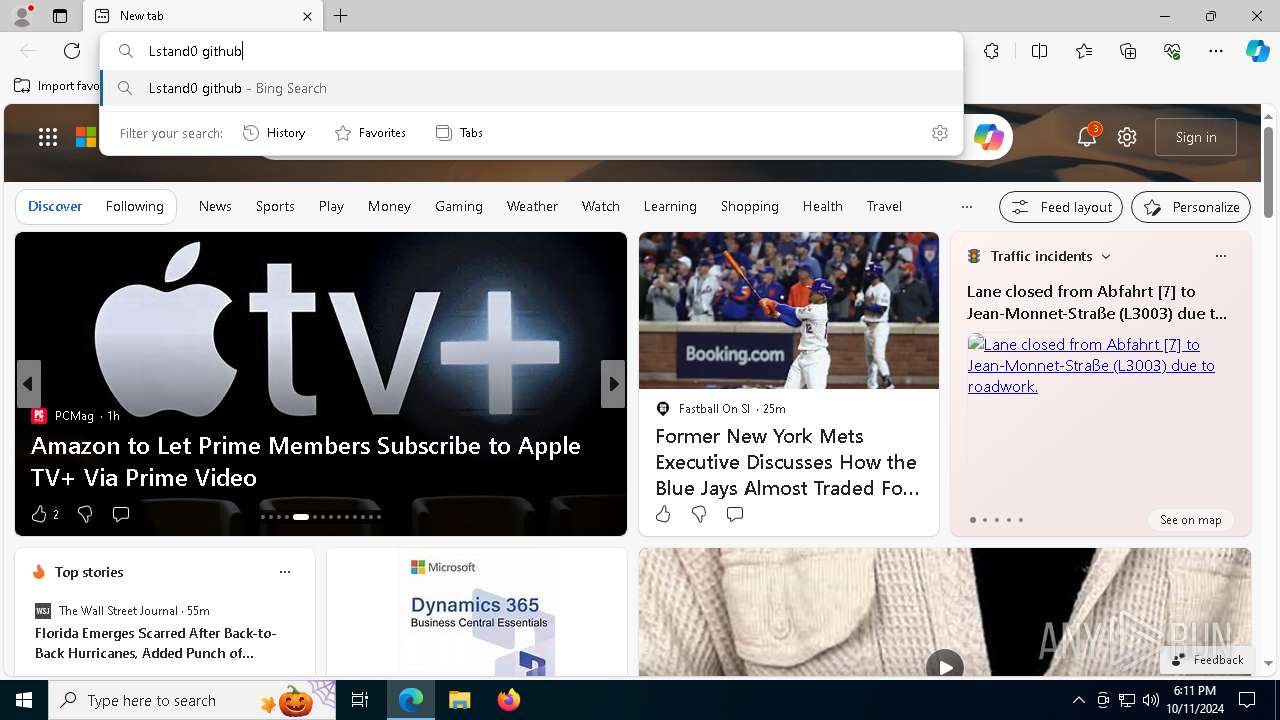Open Play category tab
The height and width of the screenshot is (720, 1280).
point(331,206)
